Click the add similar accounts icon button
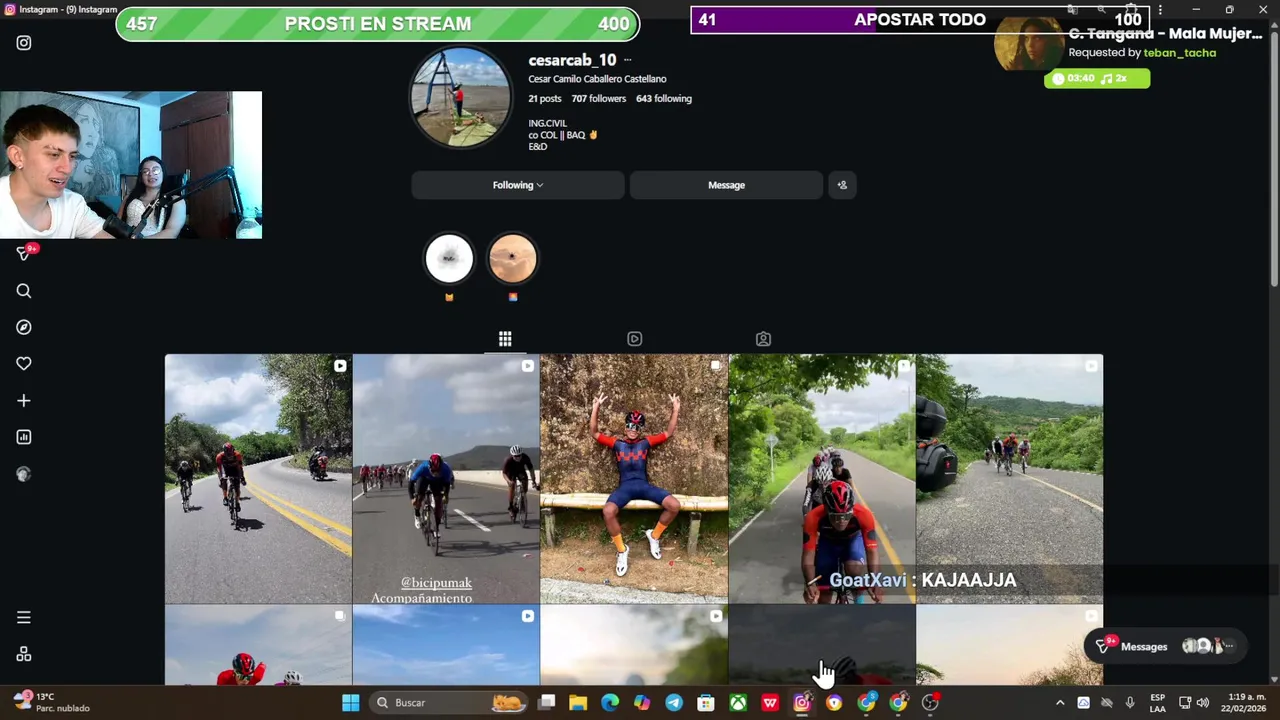Viewport: 1280px width, 720px height. (842, 185)
